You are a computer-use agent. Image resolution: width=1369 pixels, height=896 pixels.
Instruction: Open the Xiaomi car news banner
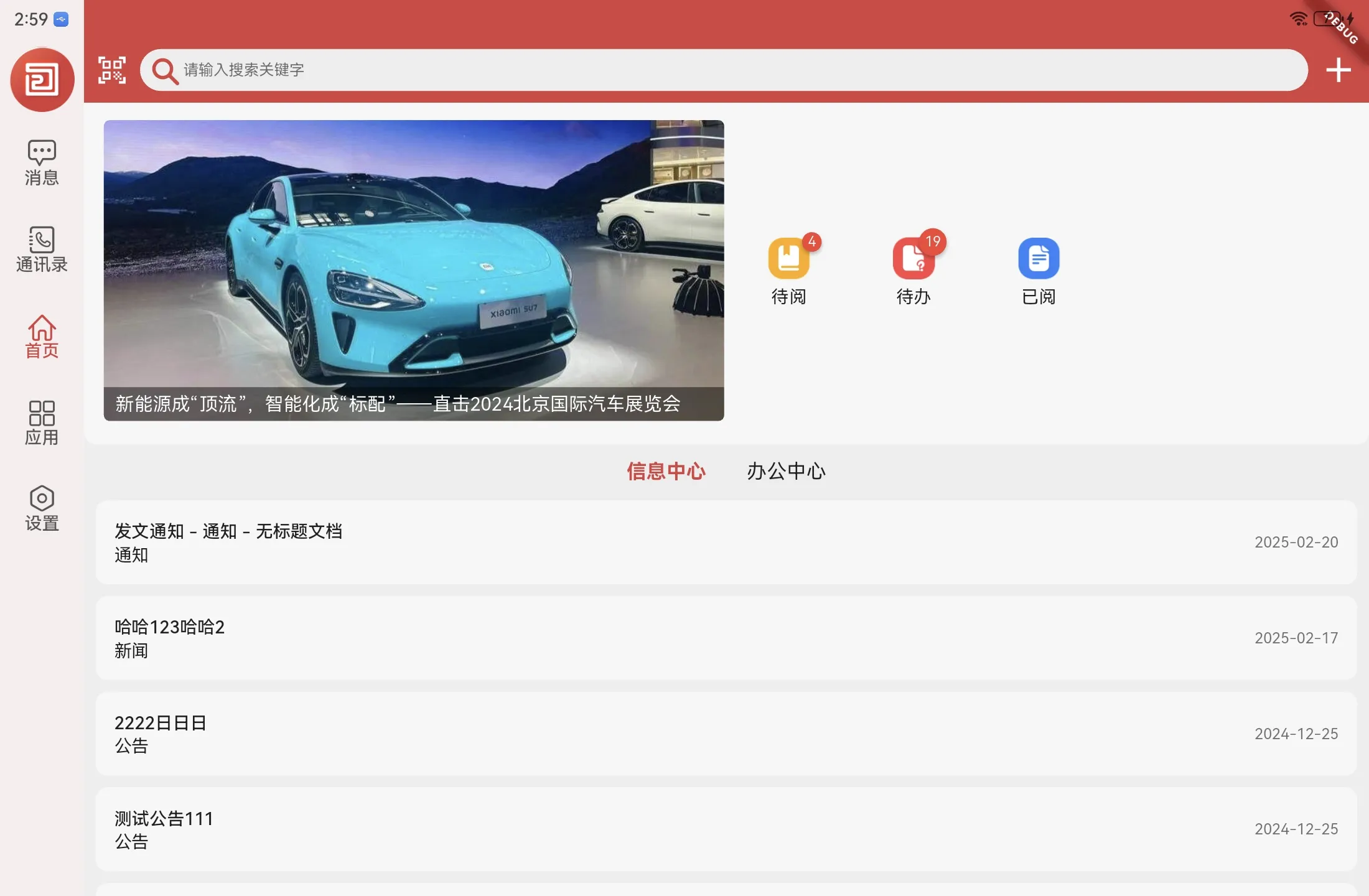tap(414, 270)
